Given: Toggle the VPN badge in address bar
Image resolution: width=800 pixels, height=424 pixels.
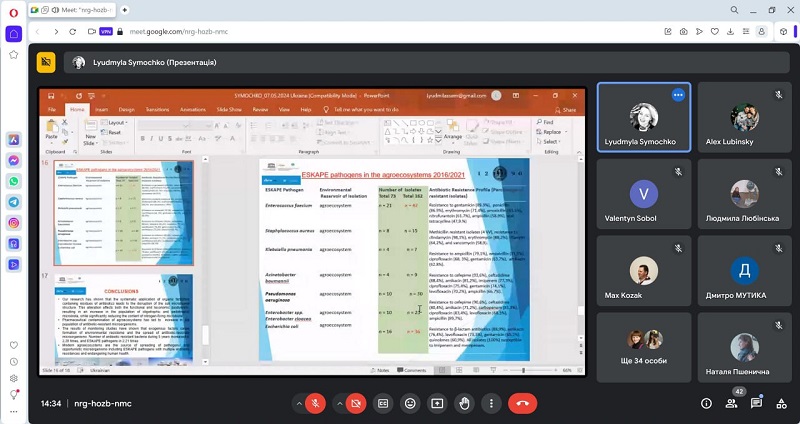Looking at the screenshot, I should tap(106, 32).
